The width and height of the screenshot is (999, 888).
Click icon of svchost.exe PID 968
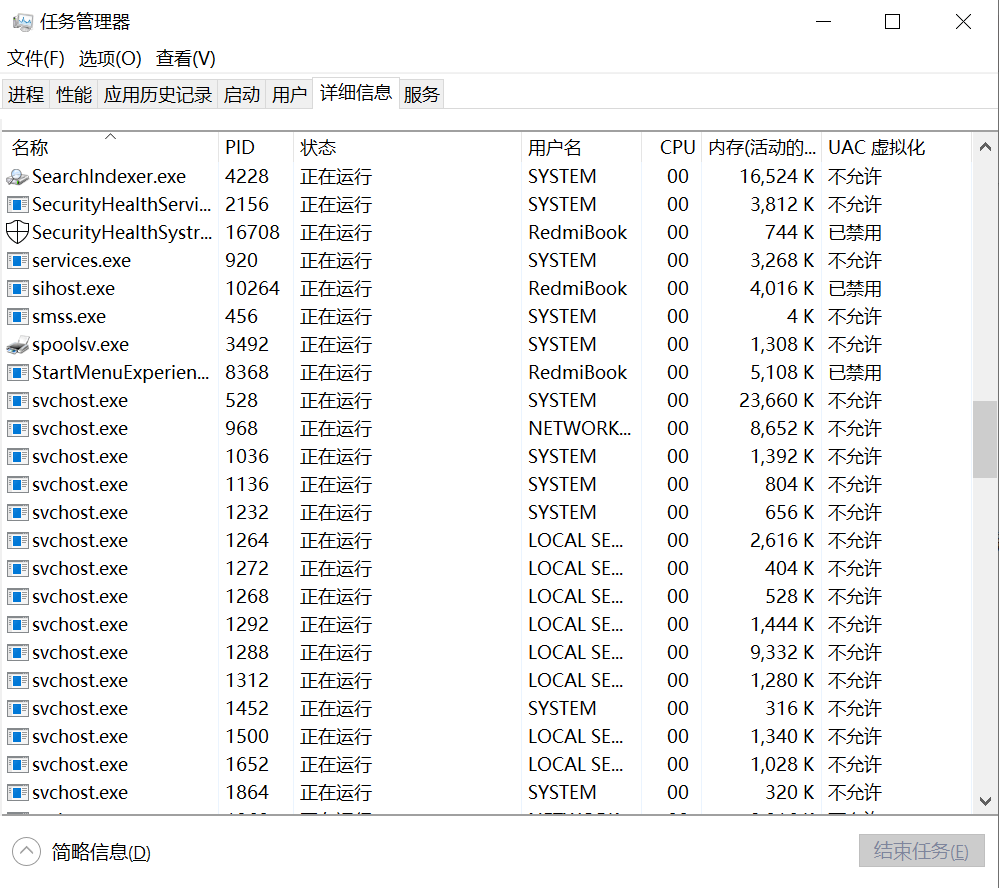click(x=17, y=429)
